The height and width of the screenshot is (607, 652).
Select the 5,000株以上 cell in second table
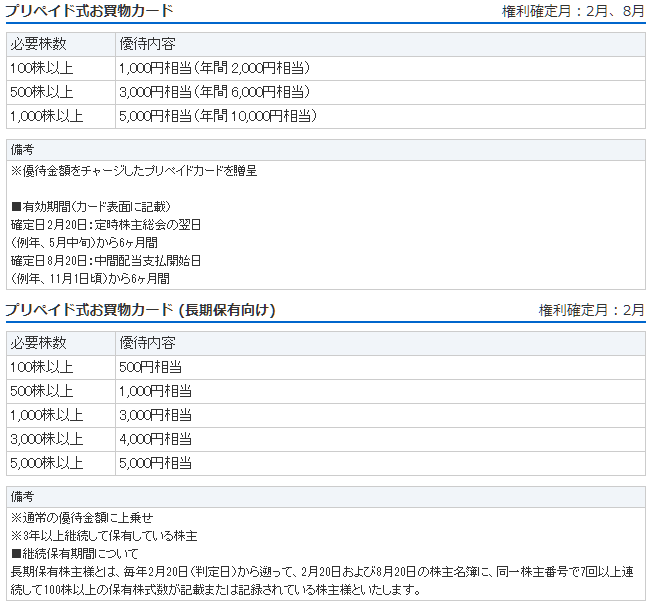[x=61, y=464]
